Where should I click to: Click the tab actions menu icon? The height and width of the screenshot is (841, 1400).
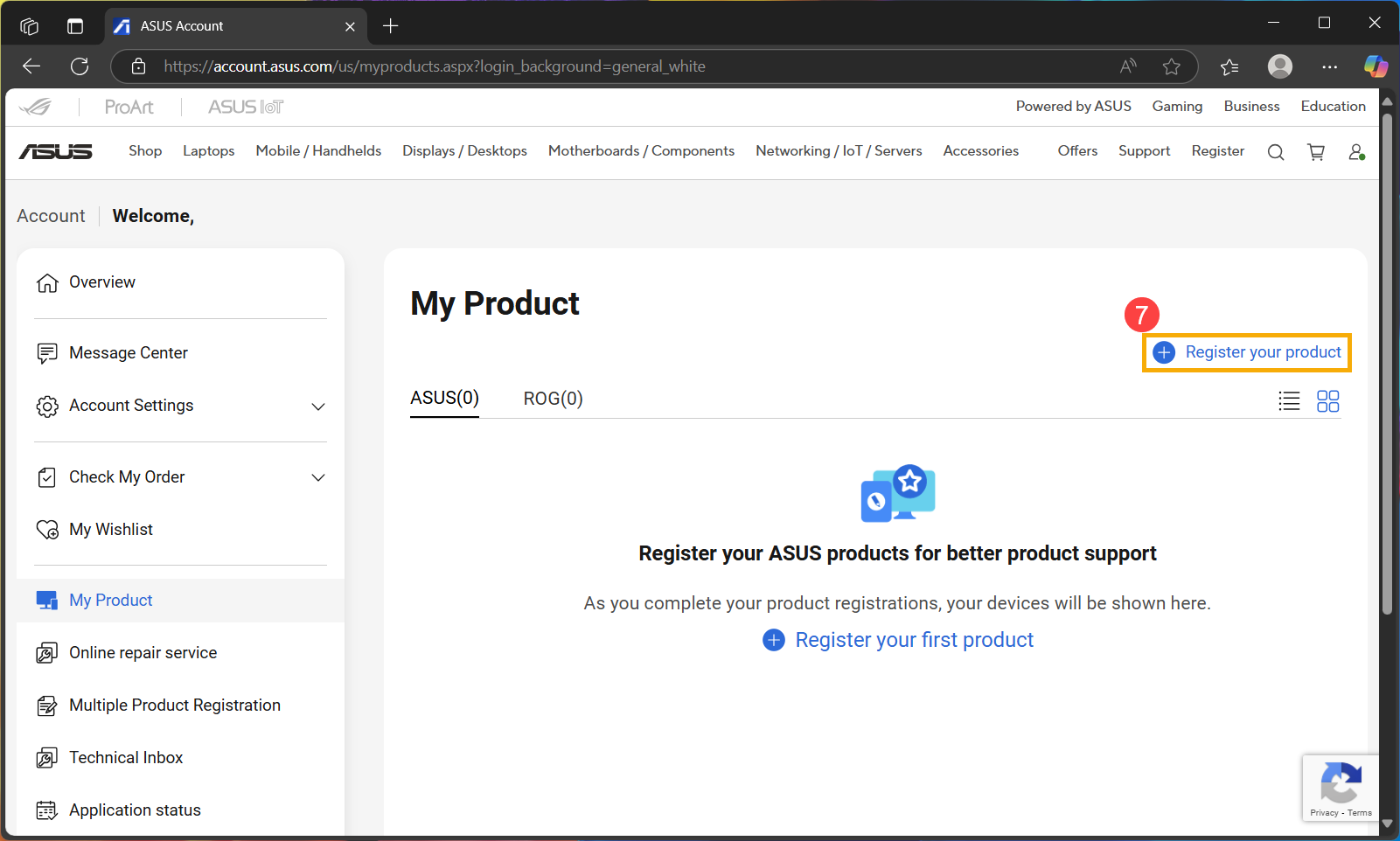[x=75, y=26]
